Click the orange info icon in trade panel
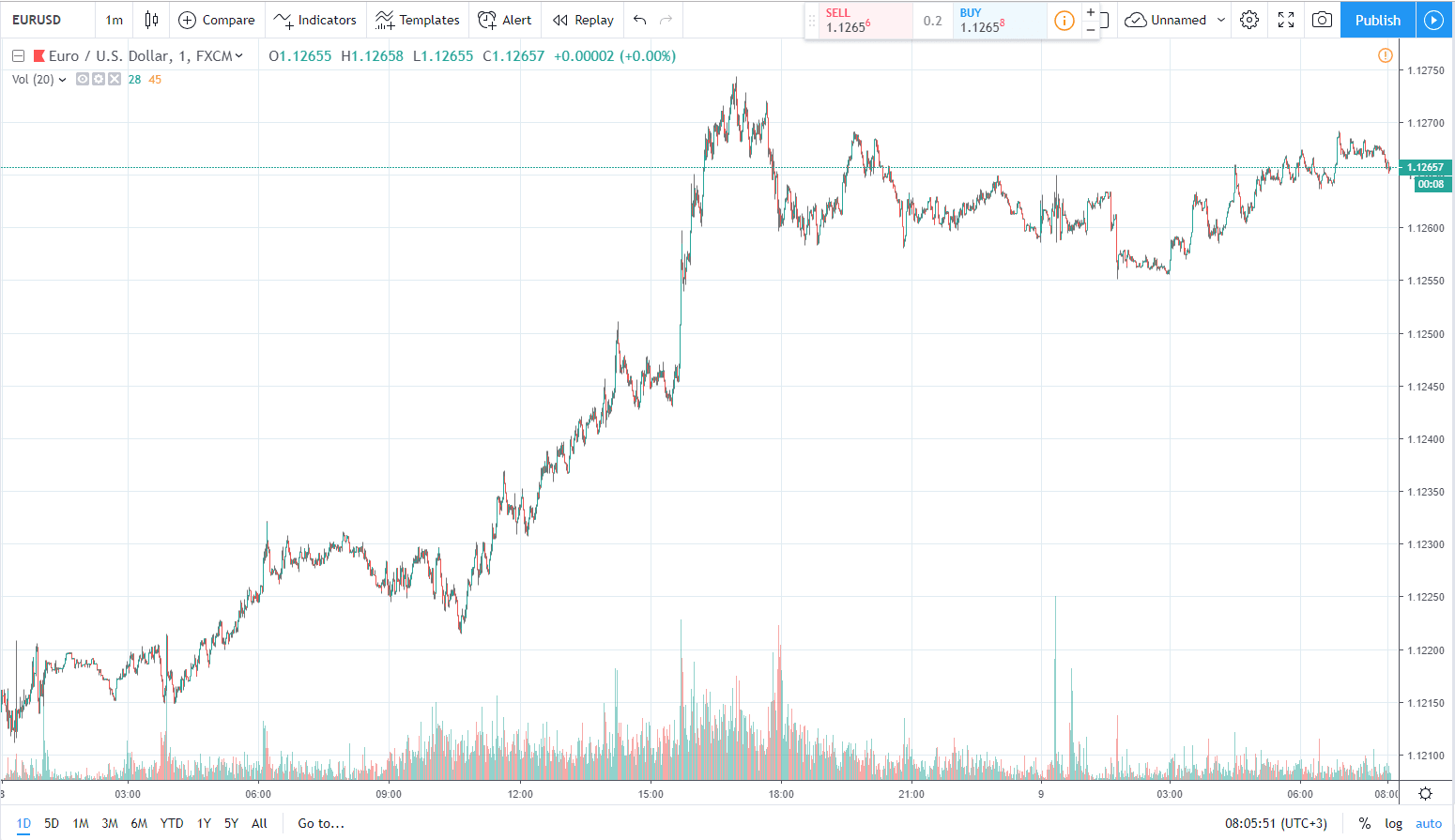 (1064, 21)
